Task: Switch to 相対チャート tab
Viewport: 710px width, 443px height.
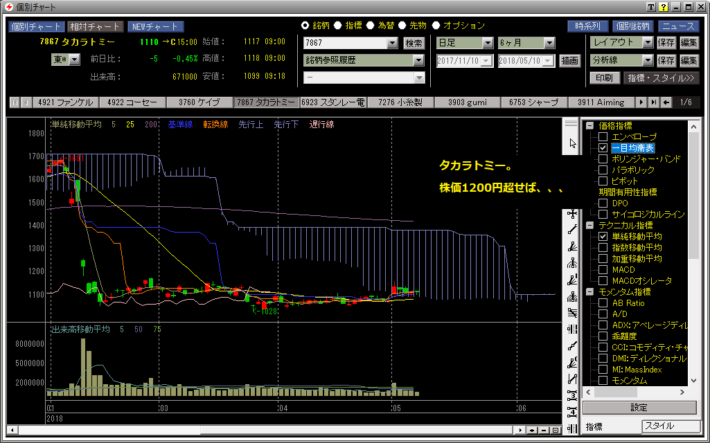Action: 94,27
